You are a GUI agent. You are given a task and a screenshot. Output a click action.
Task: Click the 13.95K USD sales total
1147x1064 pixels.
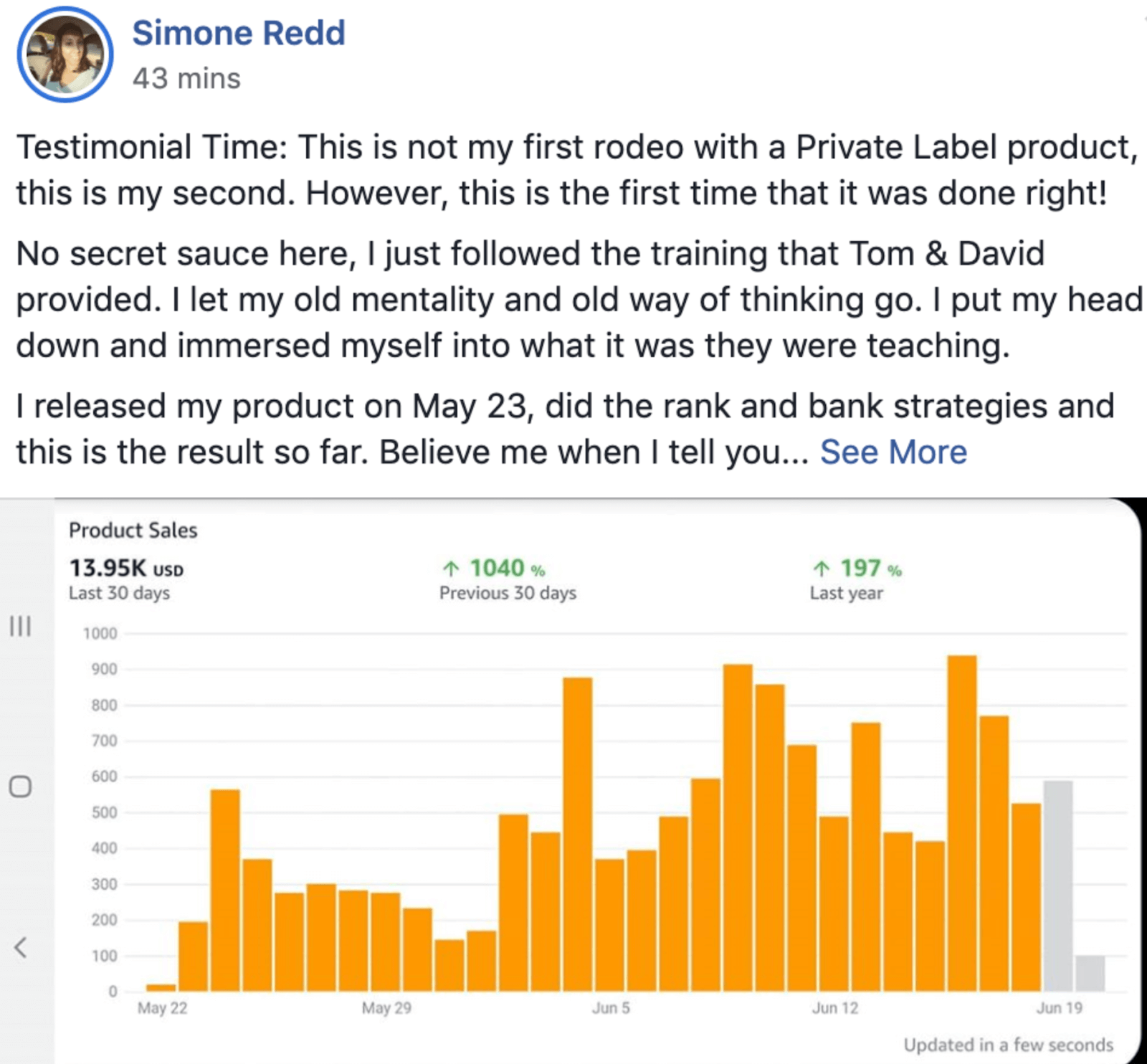pyautogui.click(x=126, y=569)
